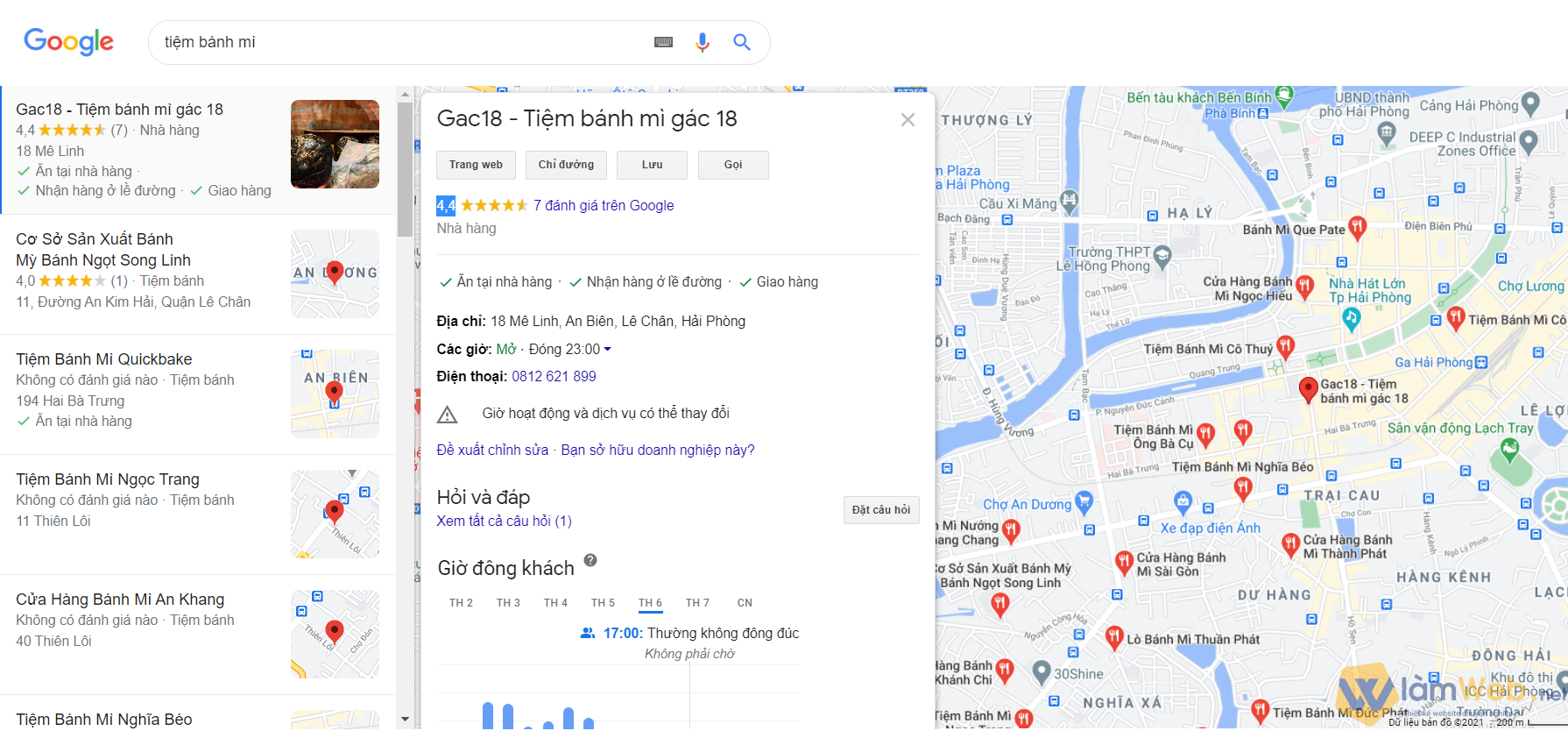Select Nhà Hát Lớn Tp Hải Phòng marker

coord(1352,319)
